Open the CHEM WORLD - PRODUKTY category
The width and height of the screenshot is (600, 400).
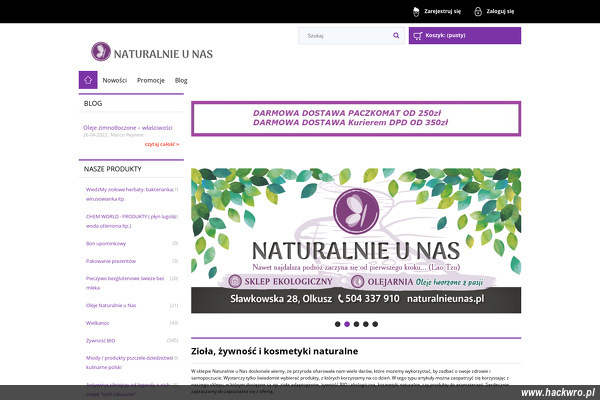click(x=131, y=221)
